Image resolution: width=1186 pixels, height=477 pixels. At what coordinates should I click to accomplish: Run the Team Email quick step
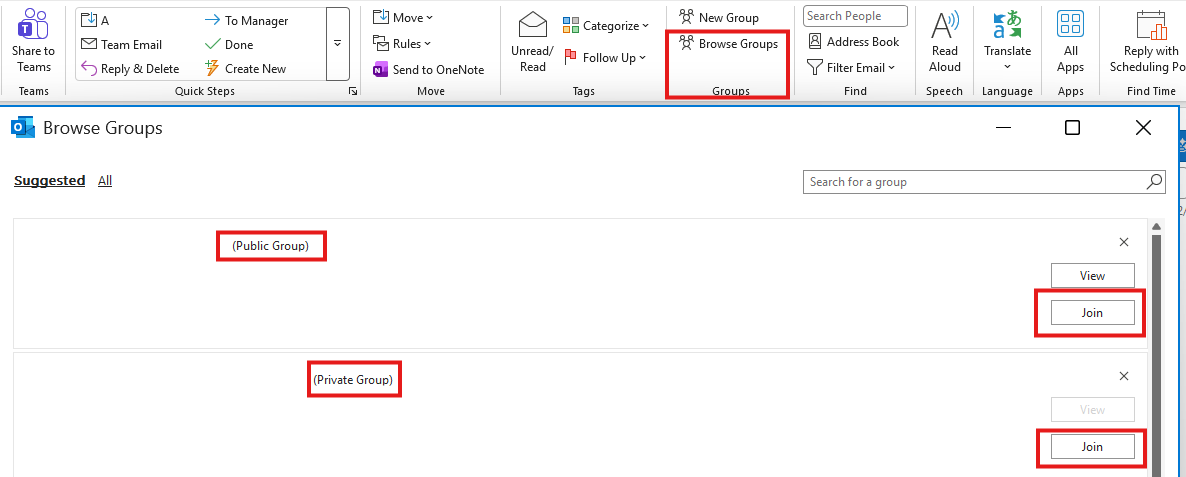(x=121, y=45)
